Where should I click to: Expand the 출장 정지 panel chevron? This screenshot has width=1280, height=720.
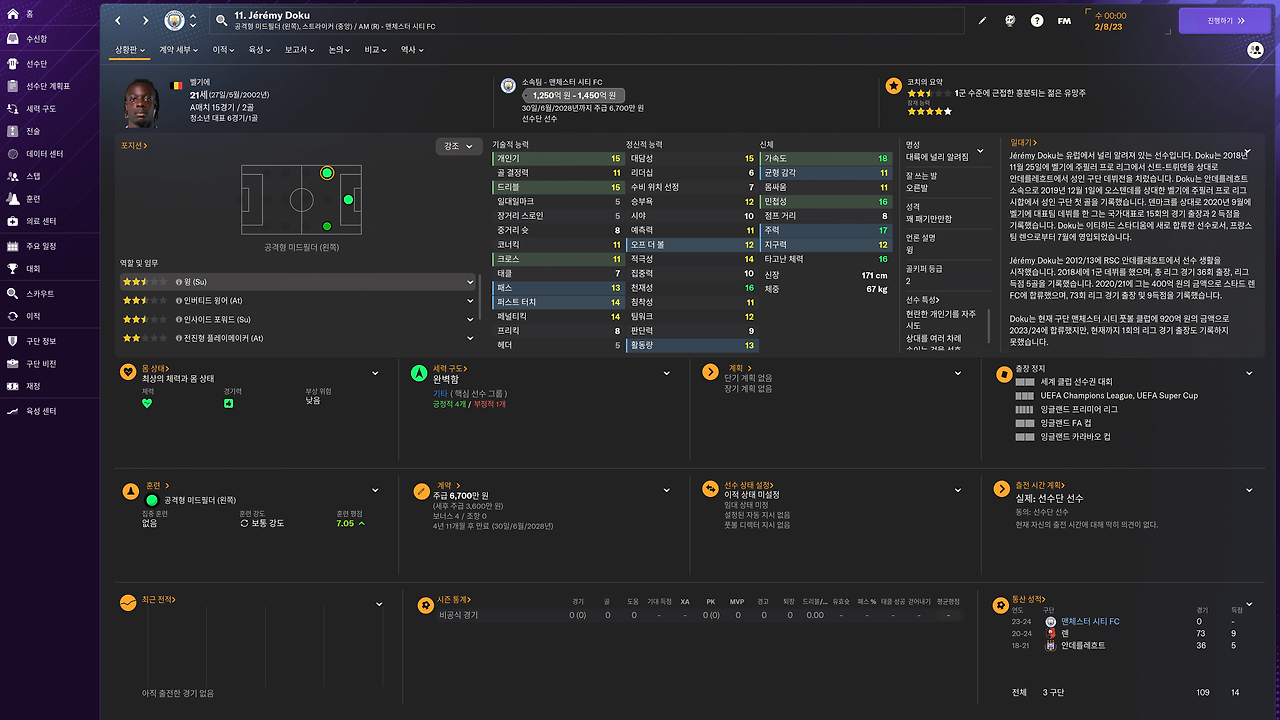[1249, 373]
